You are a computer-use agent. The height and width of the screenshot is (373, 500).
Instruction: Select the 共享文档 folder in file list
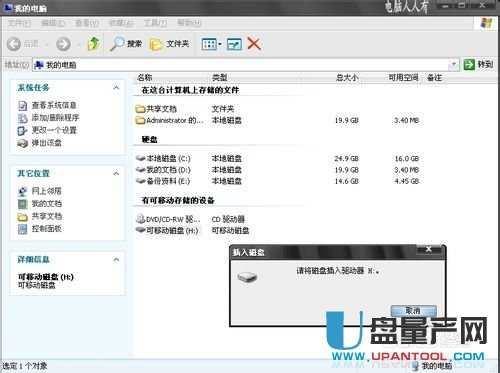click(156, 109)
